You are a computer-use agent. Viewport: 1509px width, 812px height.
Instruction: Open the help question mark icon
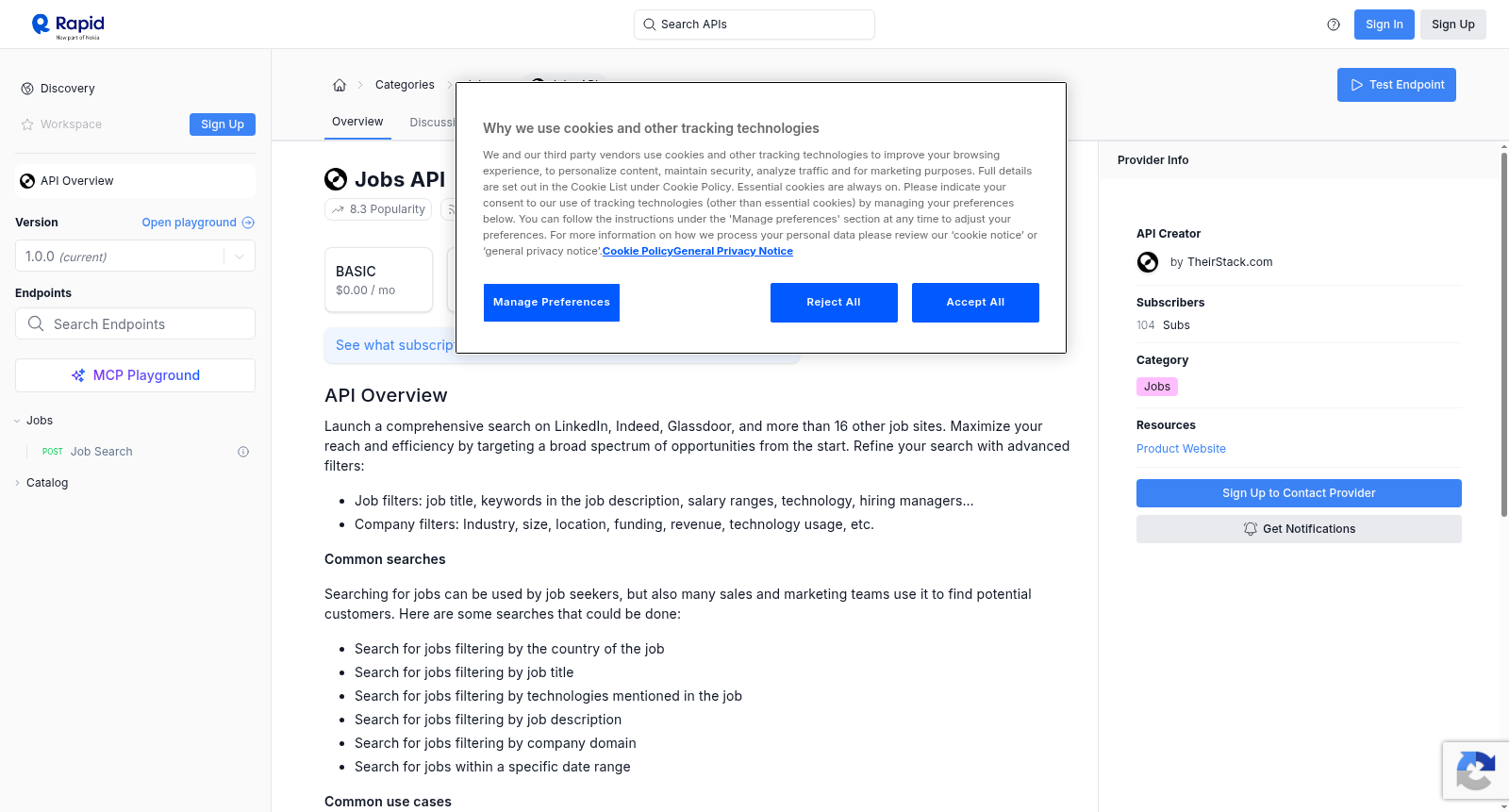(1334, 25)
